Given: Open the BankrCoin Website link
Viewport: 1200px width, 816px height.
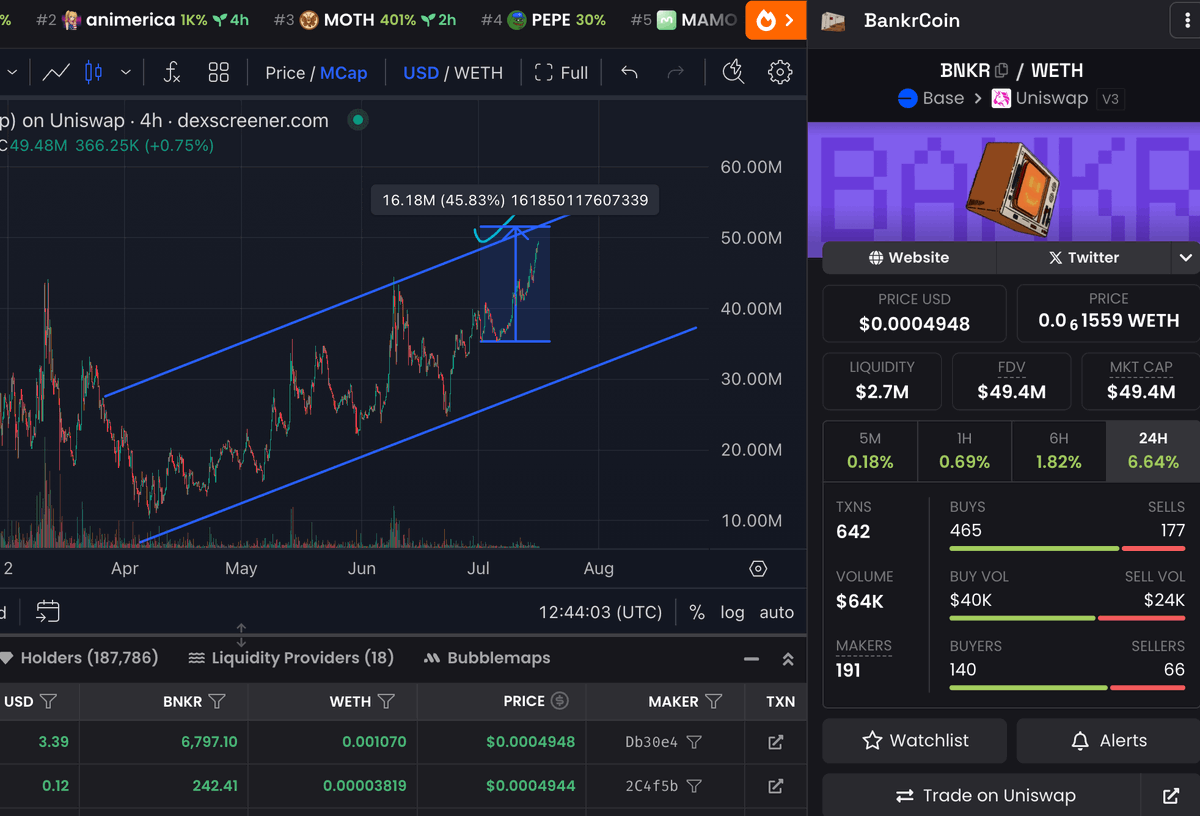Looking at the screenshot, I should pos(909,257).
